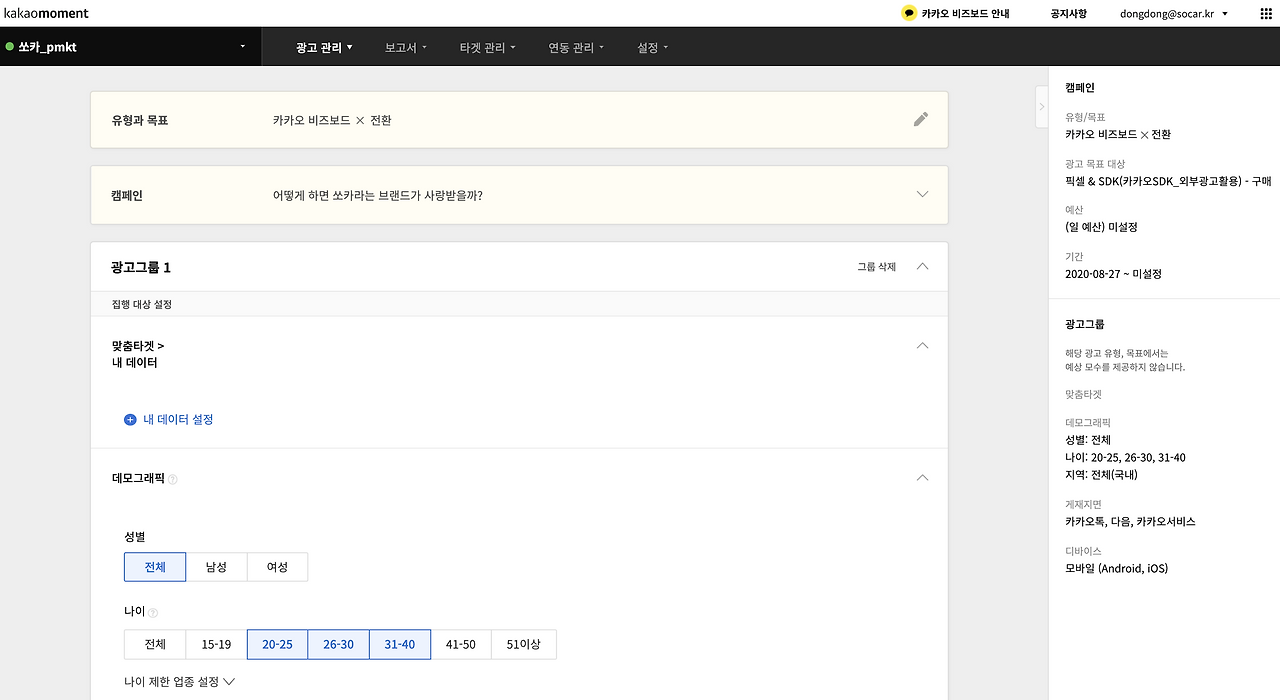The image size is (1280, 700).
Task: Open the dongdong@socar.kr account dropdown
Action: point(1165,13)
